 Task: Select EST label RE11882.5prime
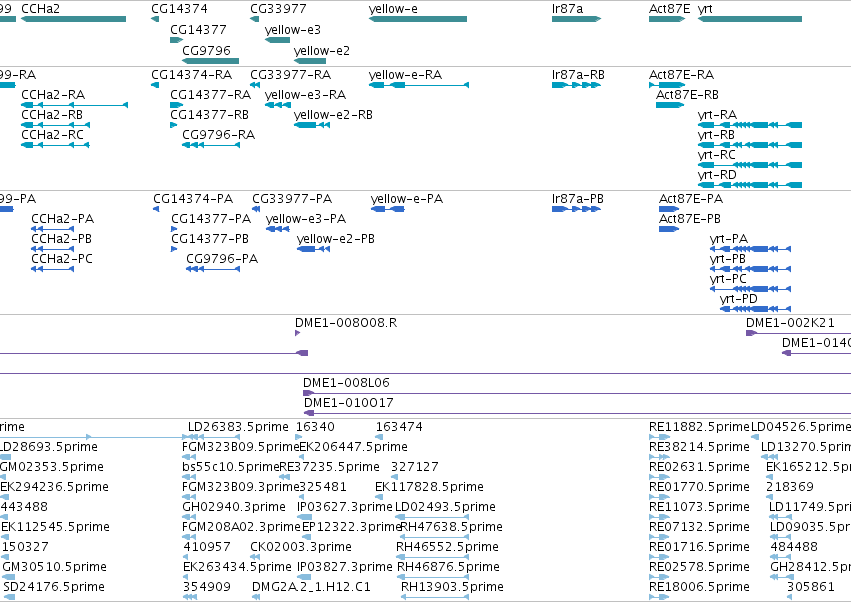700,427
